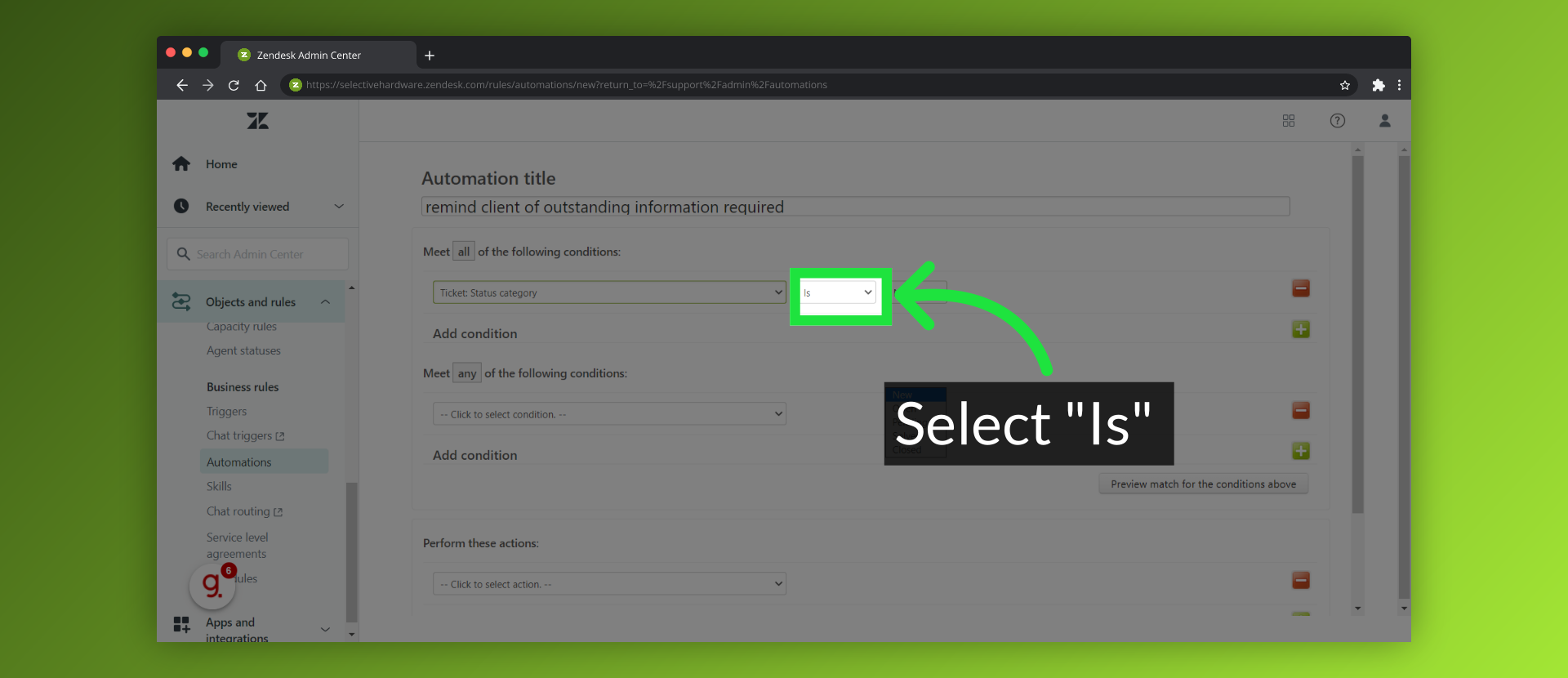1568x678 pixels.
Task: Preview match for the conditions above
Action: pos(1203,484)
